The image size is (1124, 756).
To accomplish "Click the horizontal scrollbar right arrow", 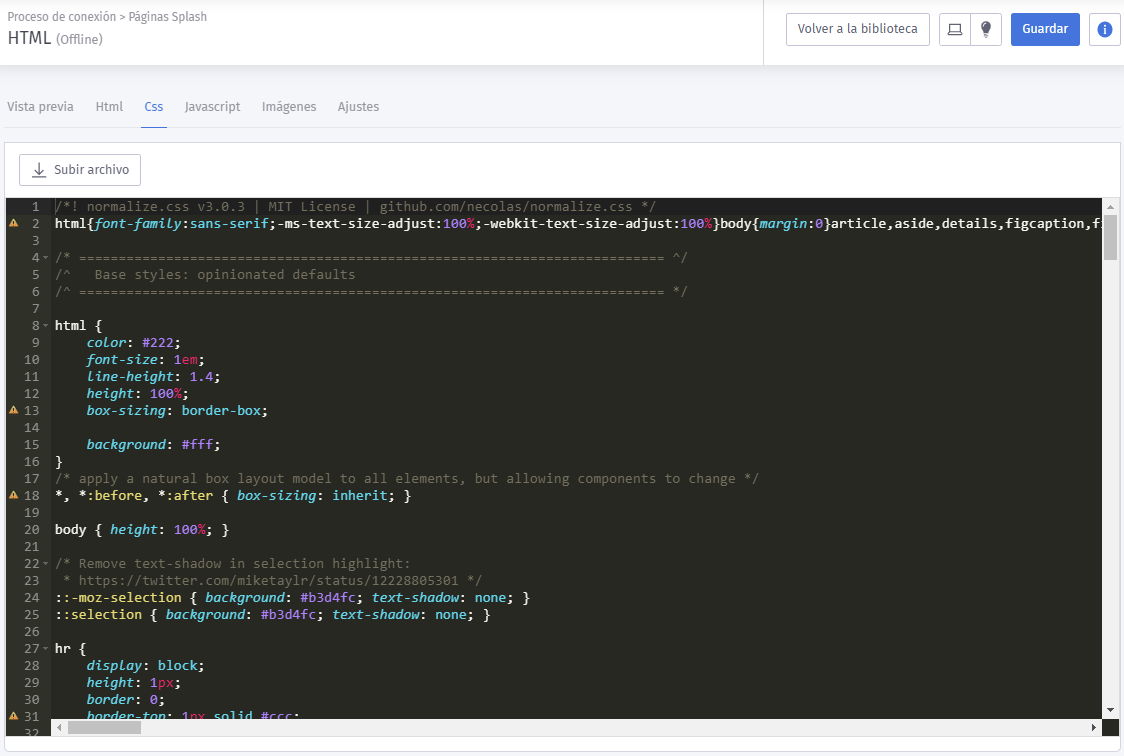I will pos(1093,727).
